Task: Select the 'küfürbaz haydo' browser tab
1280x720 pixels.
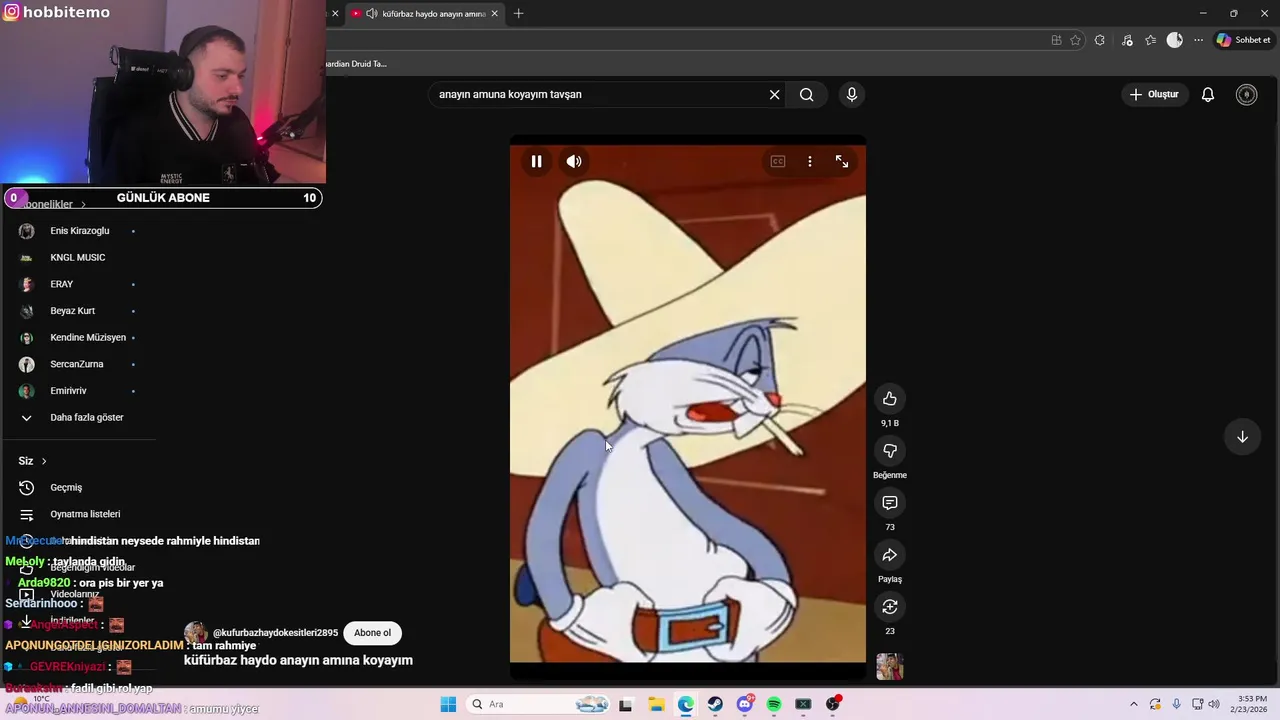Action: (425, 14)
